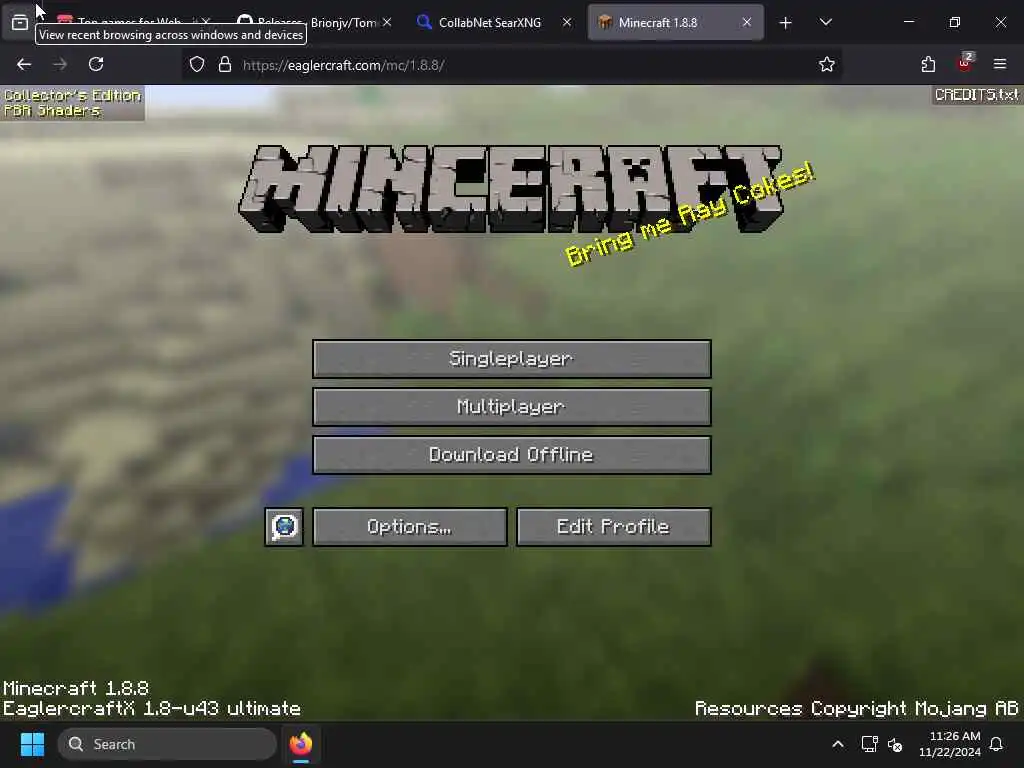Open the network status tray icon
Screen dimensions: 1024x768
[869, 744]
